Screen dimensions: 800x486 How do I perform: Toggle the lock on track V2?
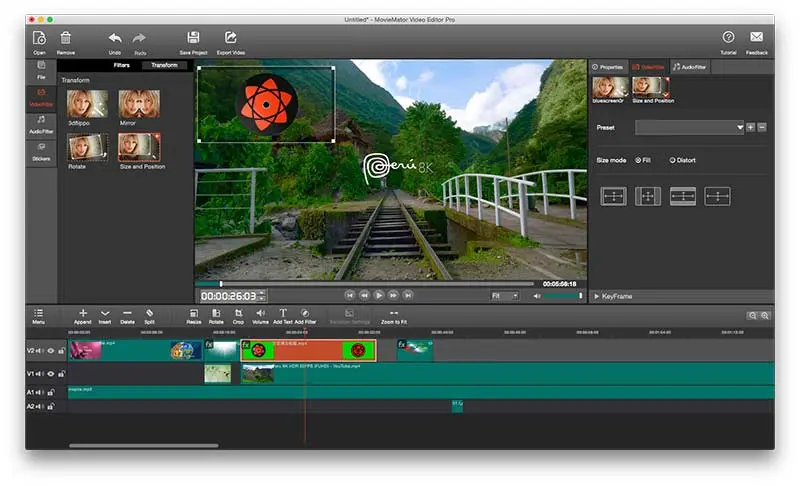point(61,351)
